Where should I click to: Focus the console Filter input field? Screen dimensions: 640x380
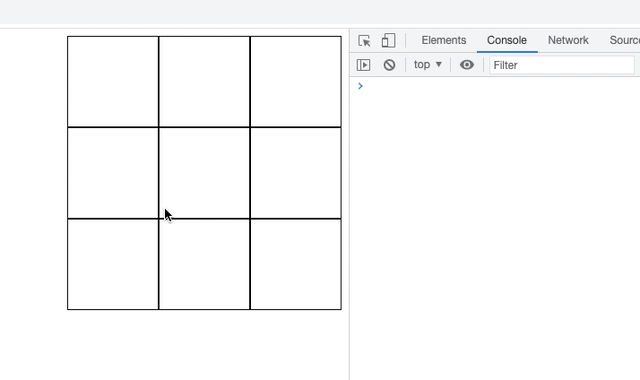562,65
